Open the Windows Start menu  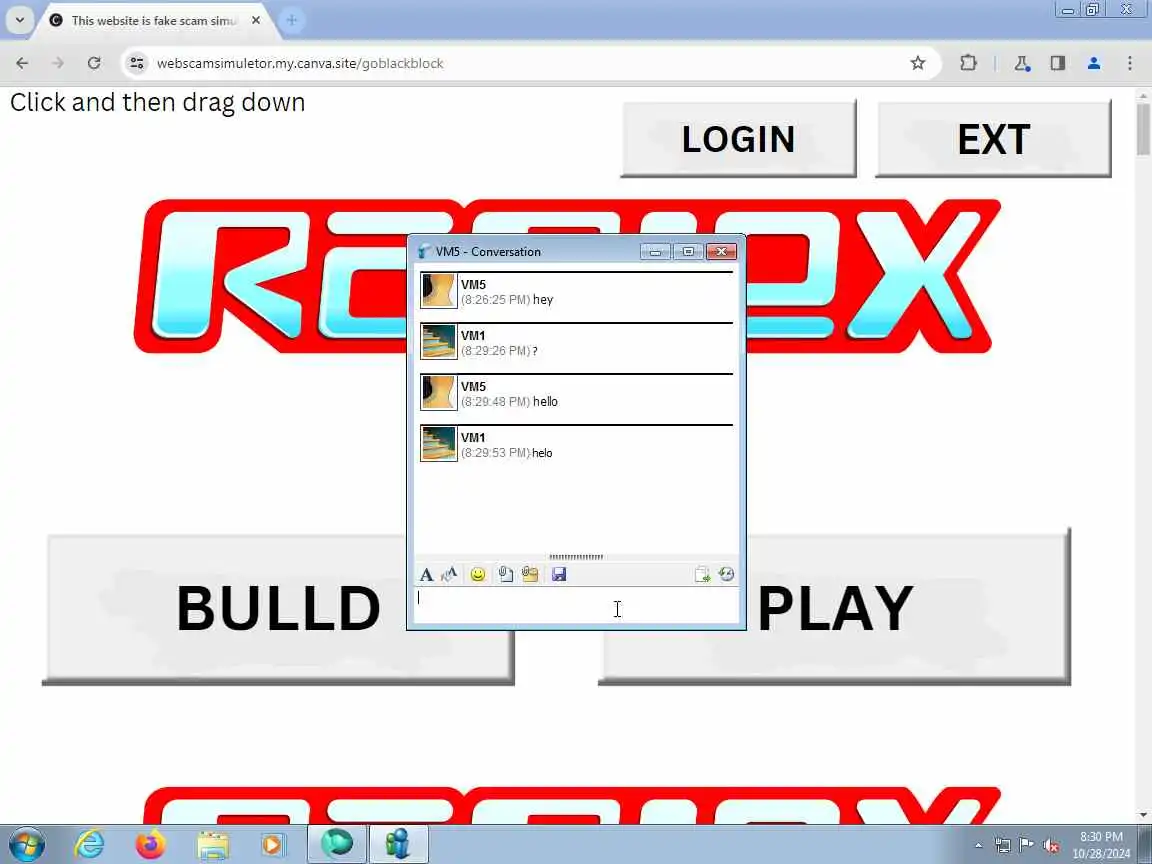[x=27, y=845]
